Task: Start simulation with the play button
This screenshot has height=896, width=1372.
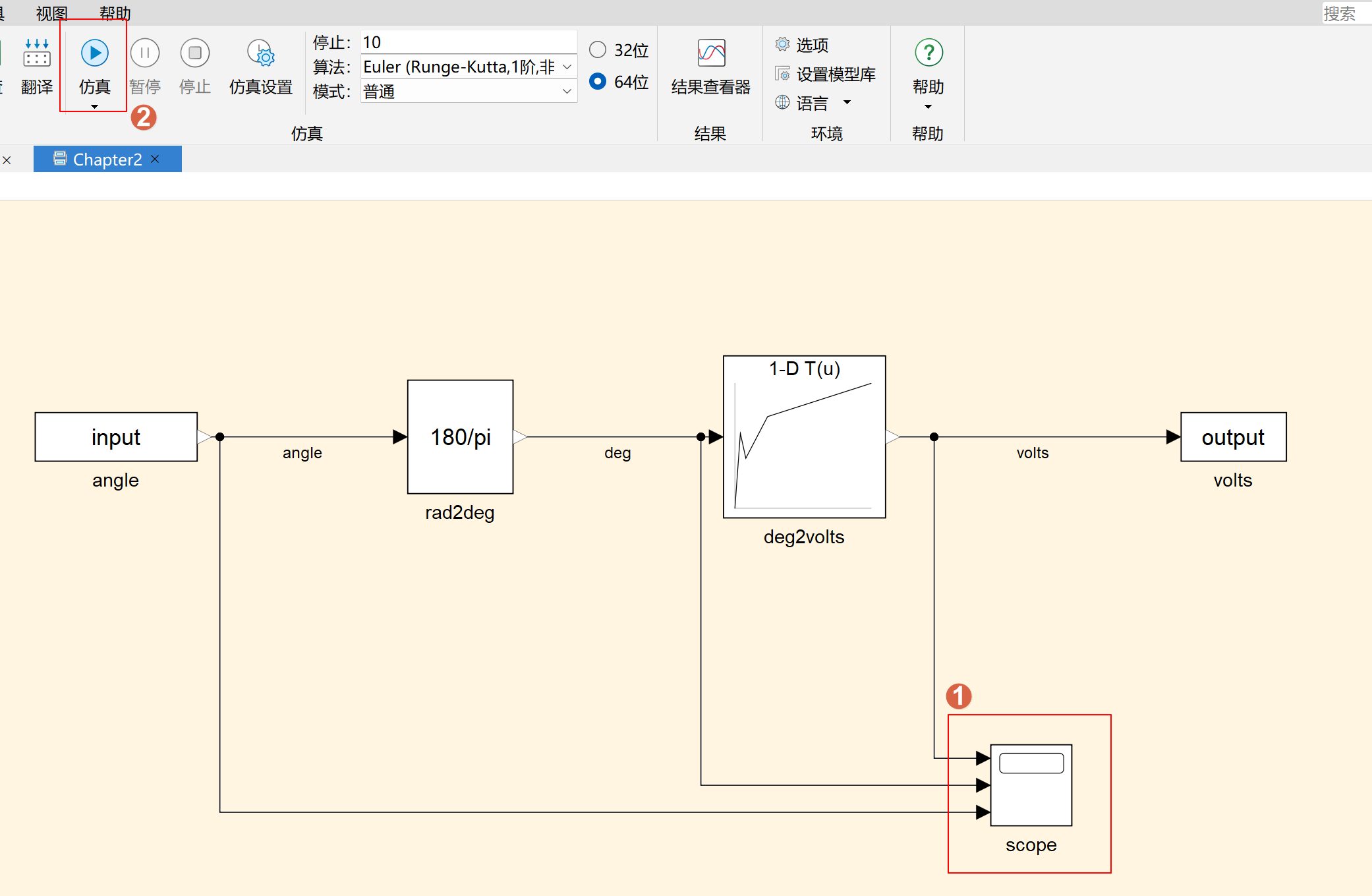Action: point(94,53)
